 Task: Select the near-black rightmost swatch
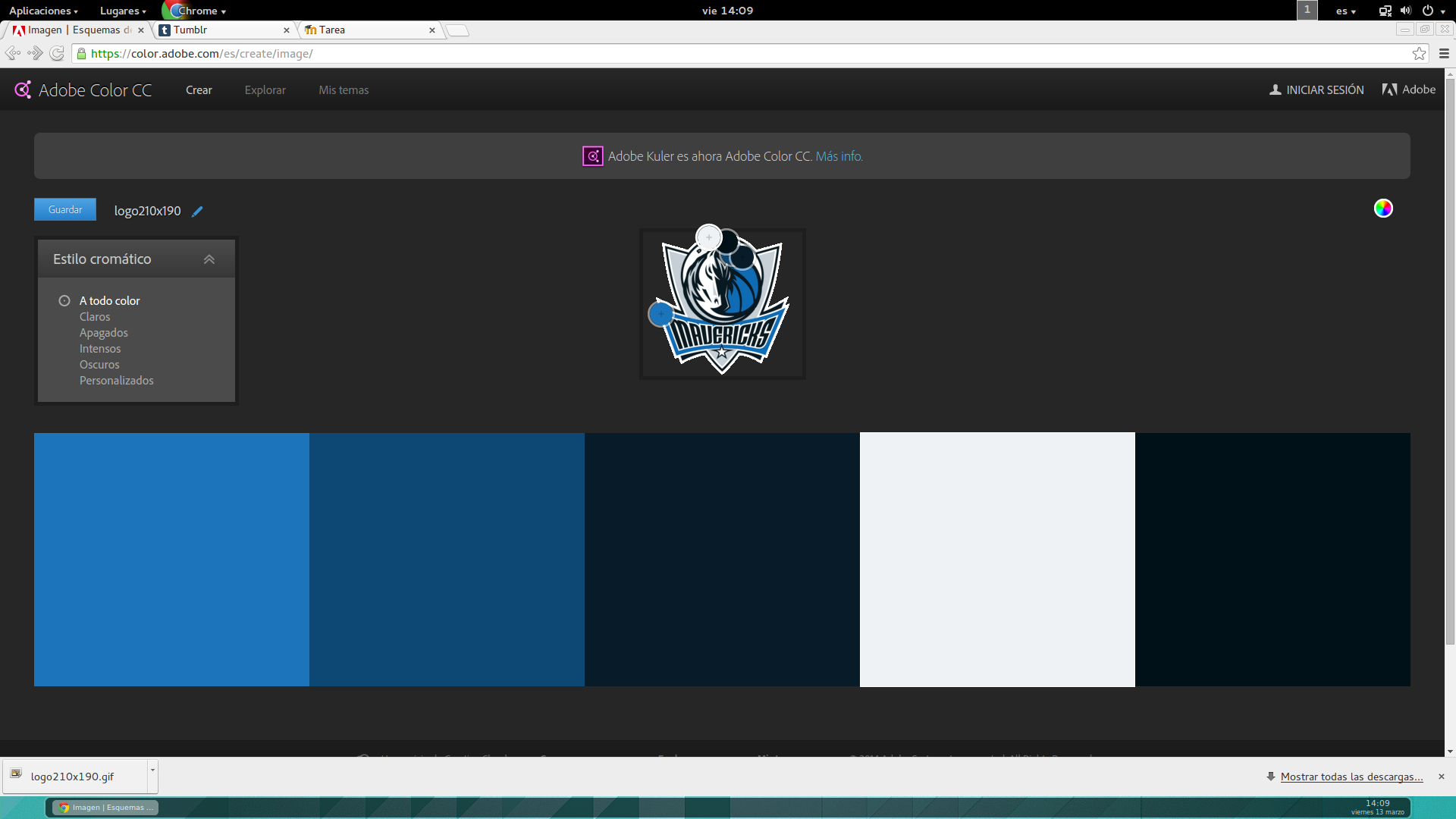(x=1272, y=560)
